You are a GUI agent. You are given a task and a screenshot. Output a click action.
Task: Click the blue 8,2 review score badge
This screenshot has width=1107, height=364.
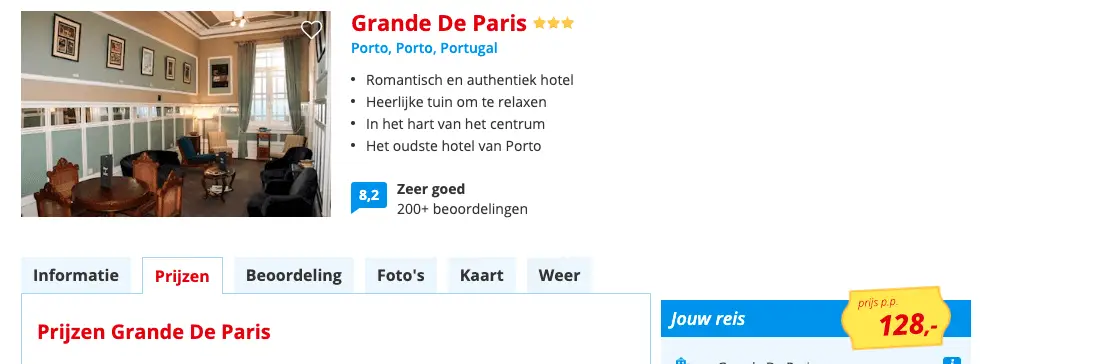point(369,197)
